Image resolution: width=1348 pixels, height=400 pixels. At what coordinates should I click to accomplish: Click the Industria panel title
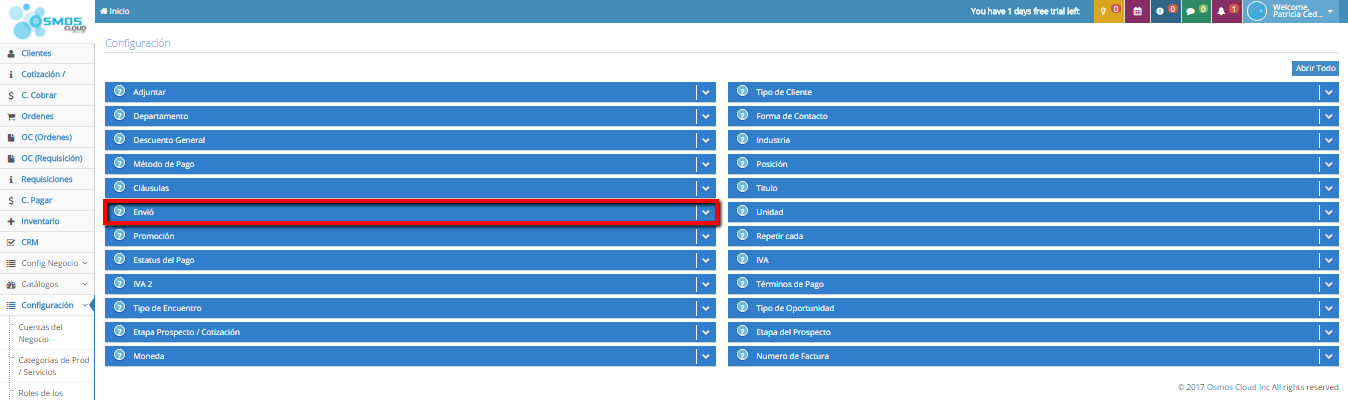[x=773, y=140]
